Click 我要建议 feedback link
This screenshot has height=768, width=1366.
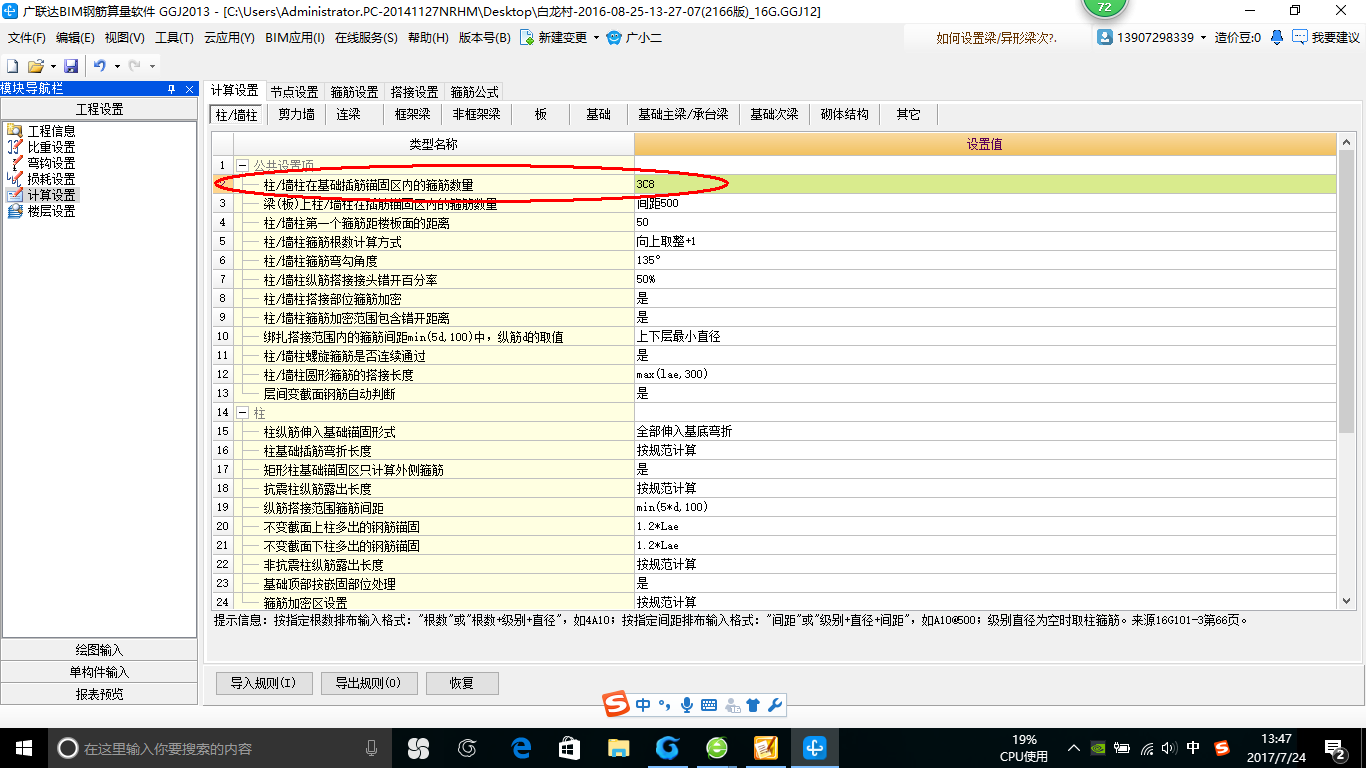click(1326, 38)
